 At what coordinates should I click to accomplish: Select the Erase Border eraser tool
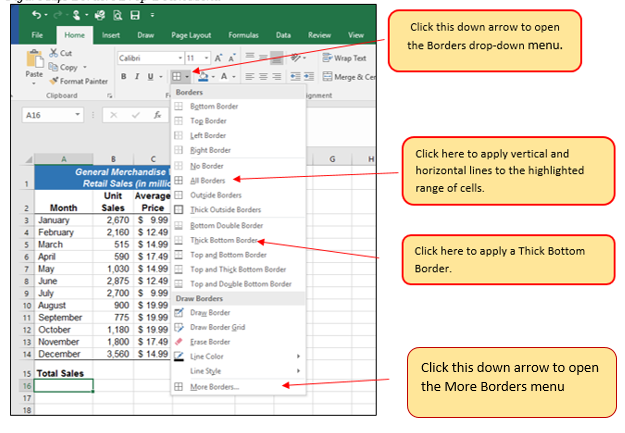pyautogui.click(x=238, y=342)
